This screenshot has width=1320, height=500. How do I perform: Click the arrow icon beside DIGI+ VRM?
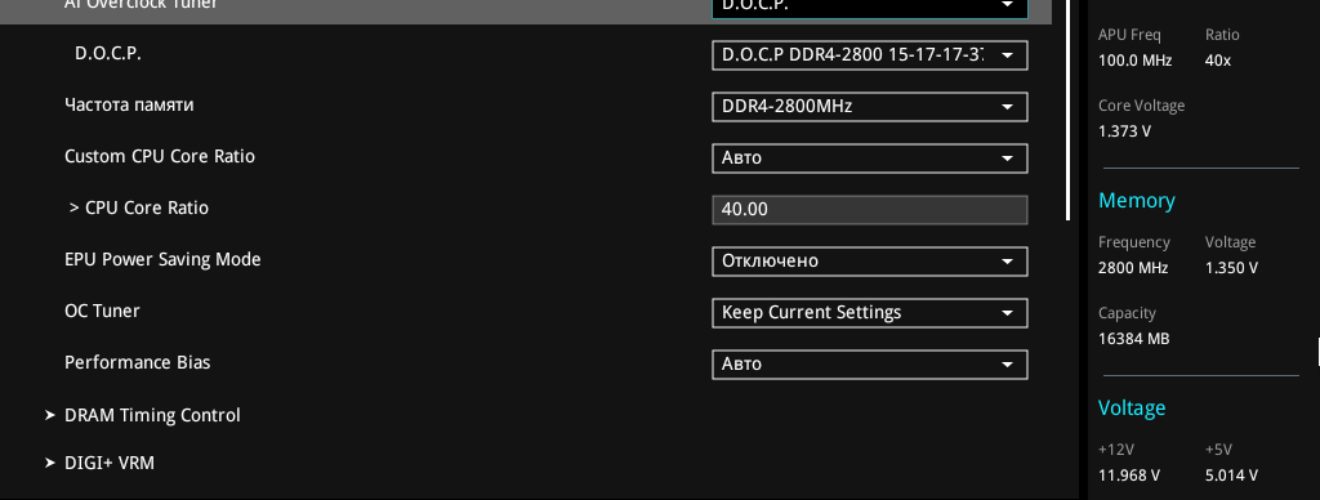point(49,463)
